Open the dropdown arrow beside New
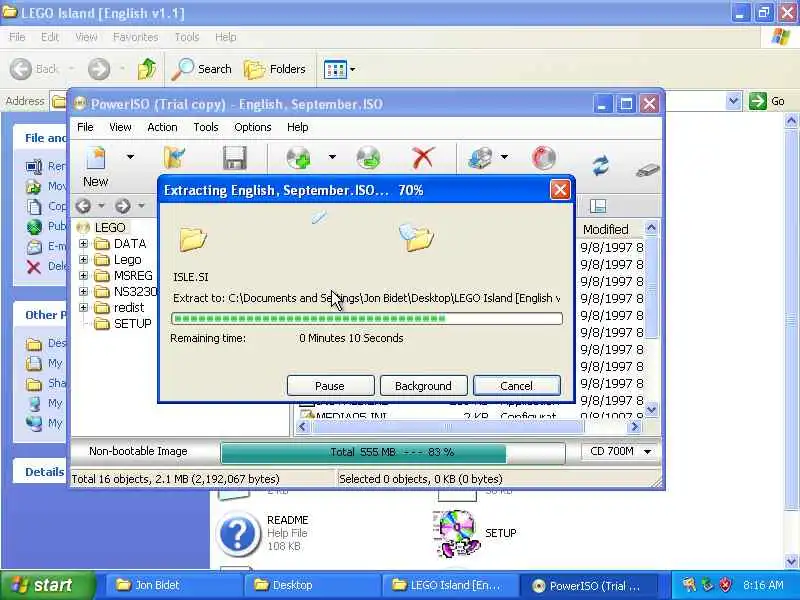The width and height of the screenshot is (800, 600). 131,157
